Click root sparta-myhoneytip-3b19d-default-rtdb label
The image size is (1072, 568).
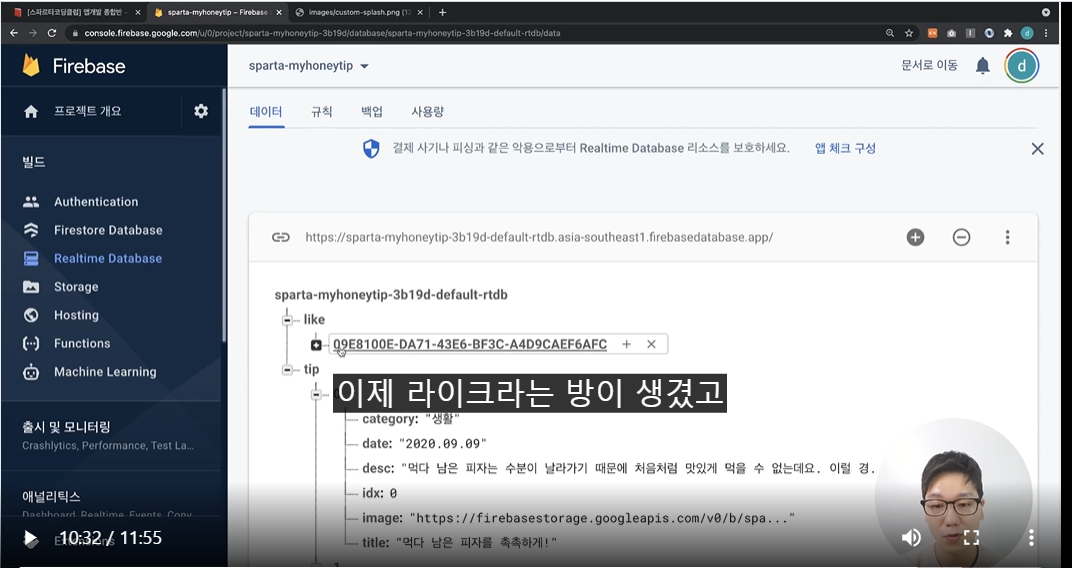pyautogui.click(x=391, y=295)
